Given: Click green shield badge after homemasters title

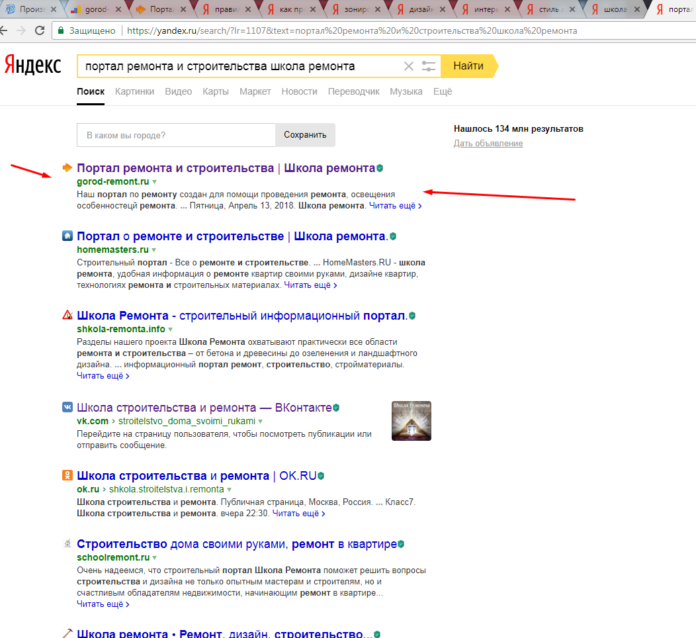Looking at the screenshot, I should point(393,236).
